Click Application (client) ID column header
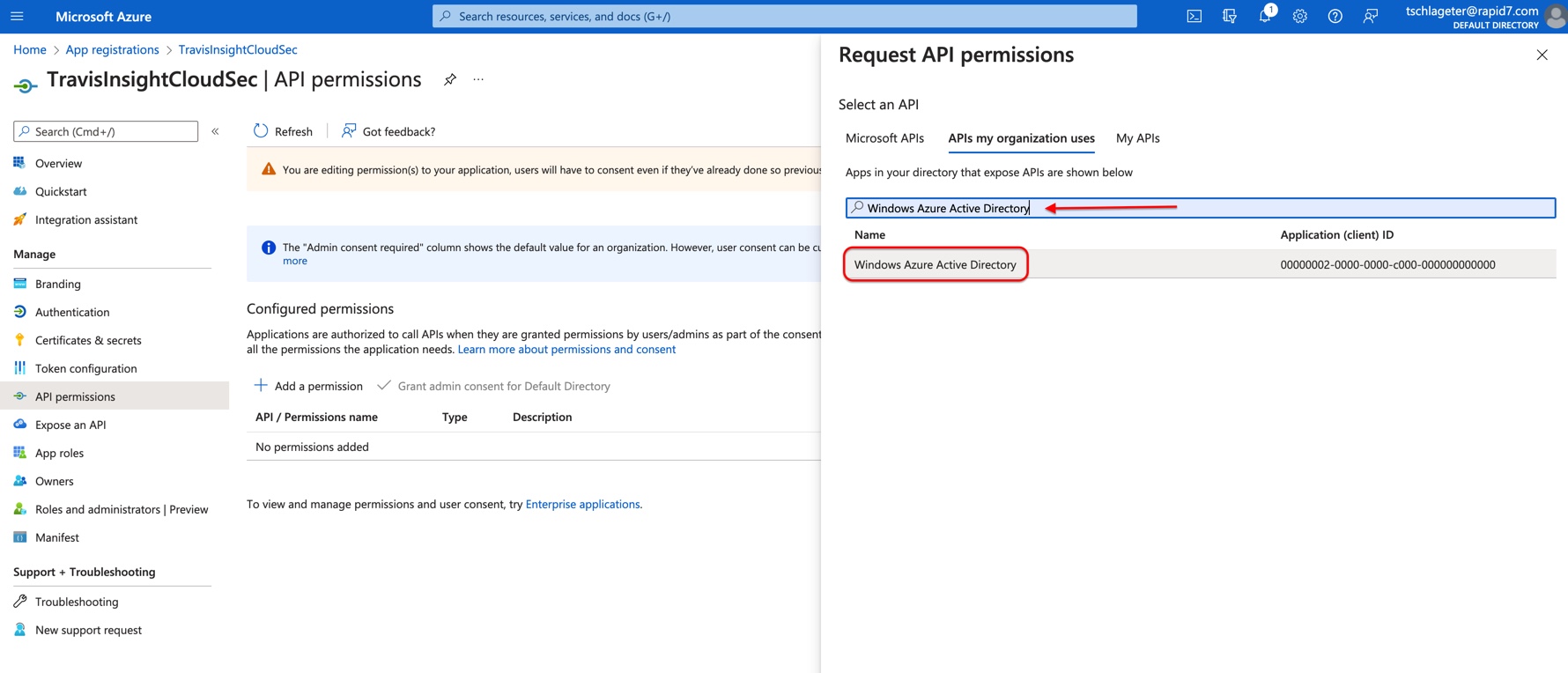Screen dimensions: 1568x673 [1336, 234]
